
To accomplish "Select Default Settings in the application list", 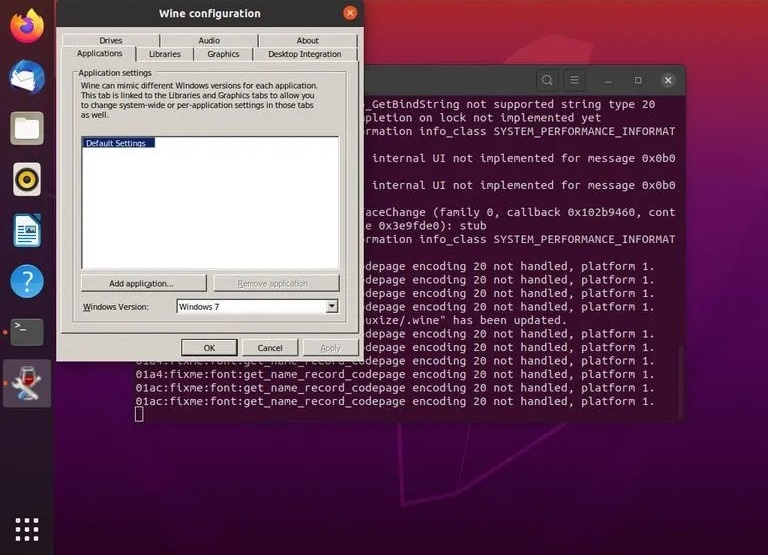I will 116,144.
